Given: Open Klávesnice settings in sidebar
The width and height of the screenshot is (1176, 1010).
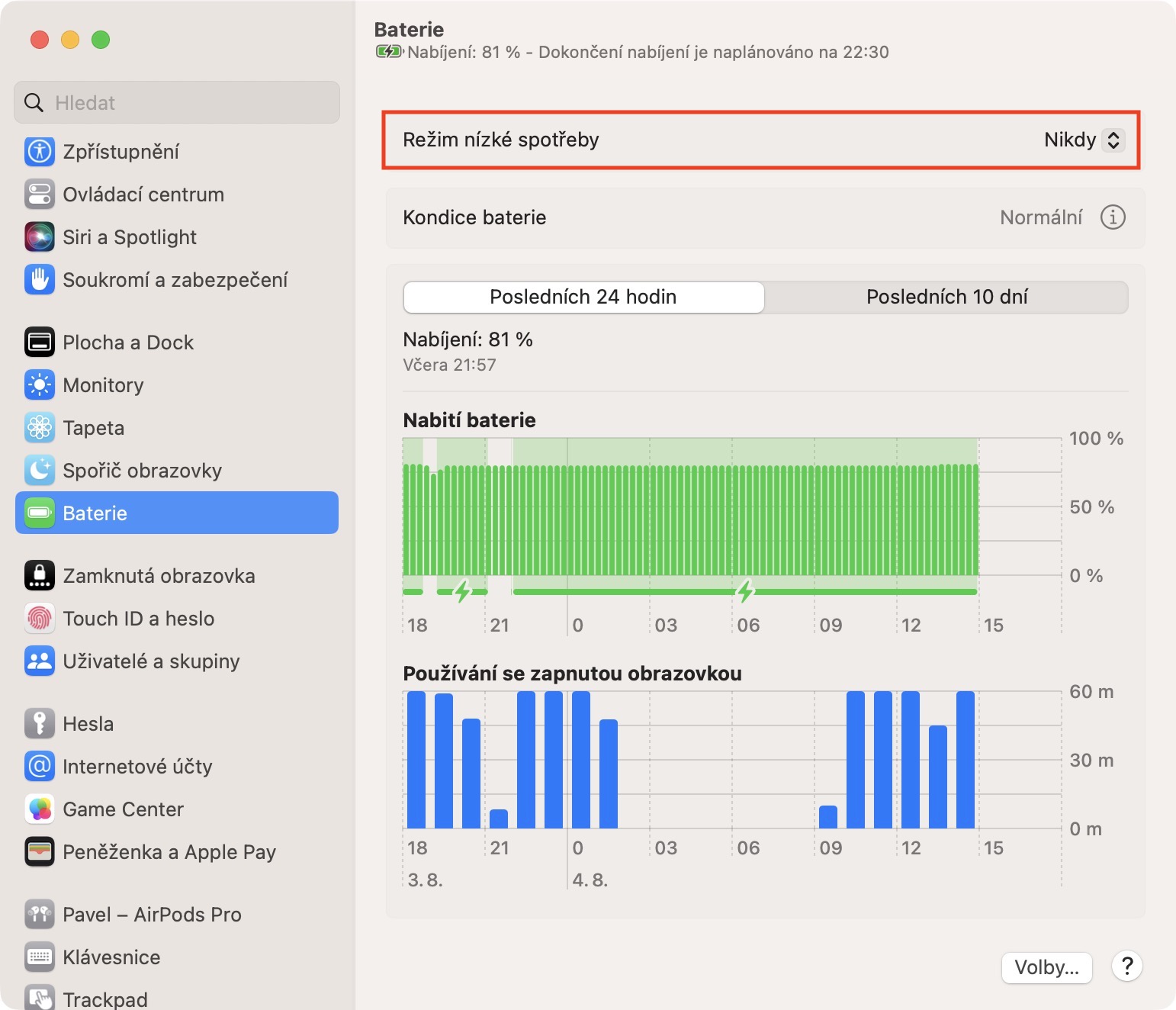Looking at the screenshot, I should click(111, 957).
